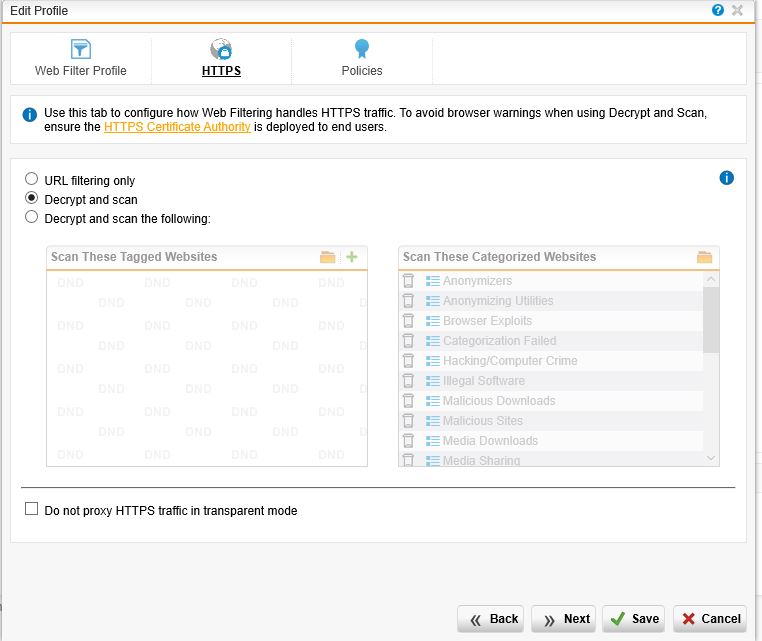762x641 pixels.
Task: Click list icon next to Anonymizing Utilities
Action: (433, 301)
